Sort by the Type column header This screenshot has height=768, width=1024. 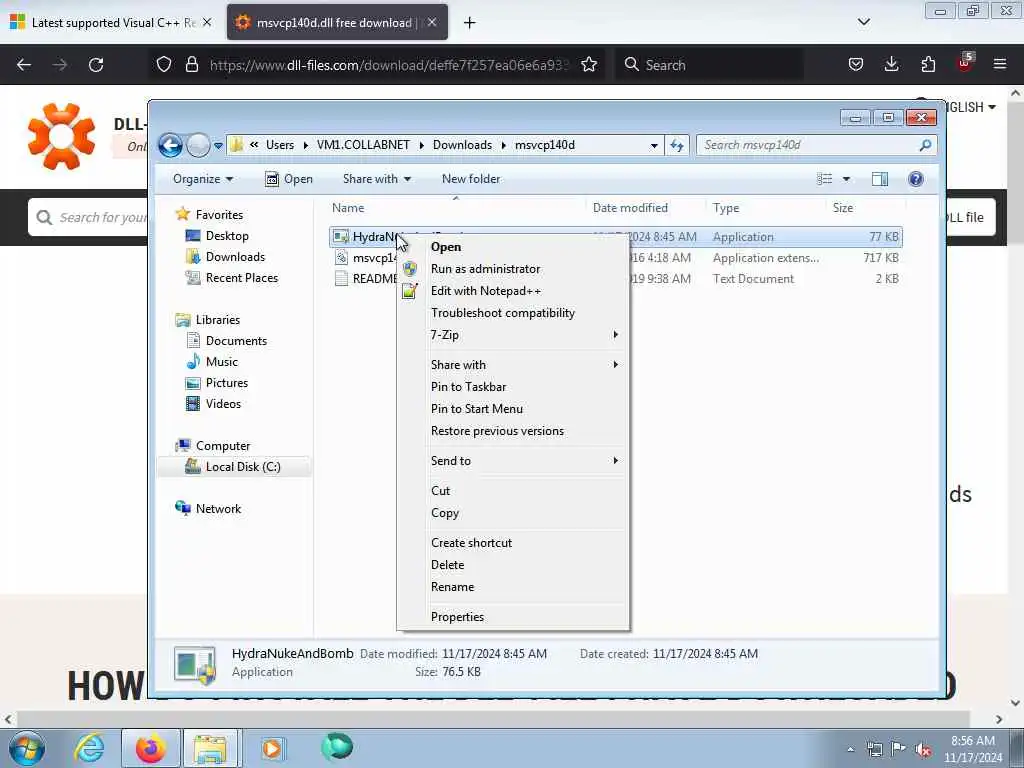point(766,208)
